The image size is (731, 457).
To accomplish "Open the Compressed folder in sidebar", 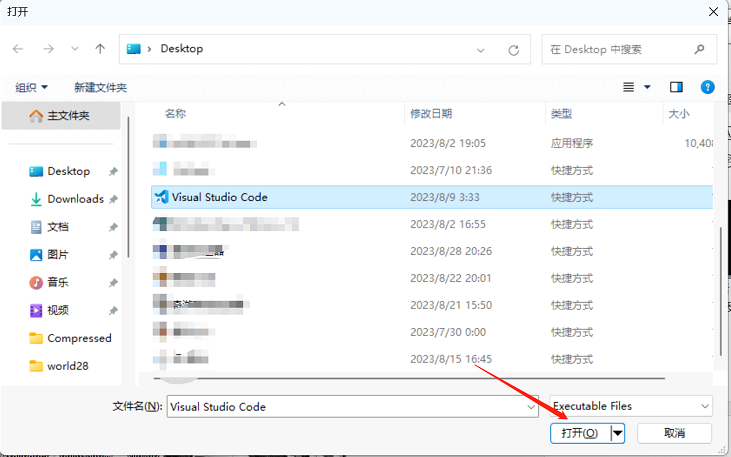I will 79,338.
